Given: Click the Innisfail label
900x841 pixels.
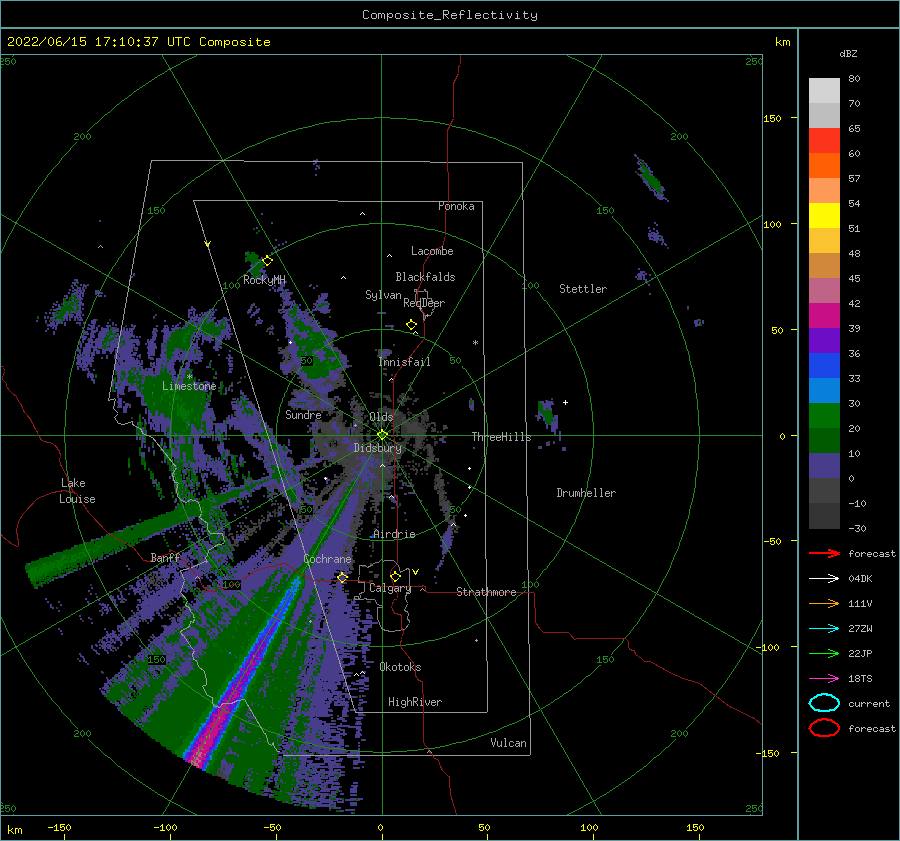Looking at the screenshot, I should click(x=404, y=362).
